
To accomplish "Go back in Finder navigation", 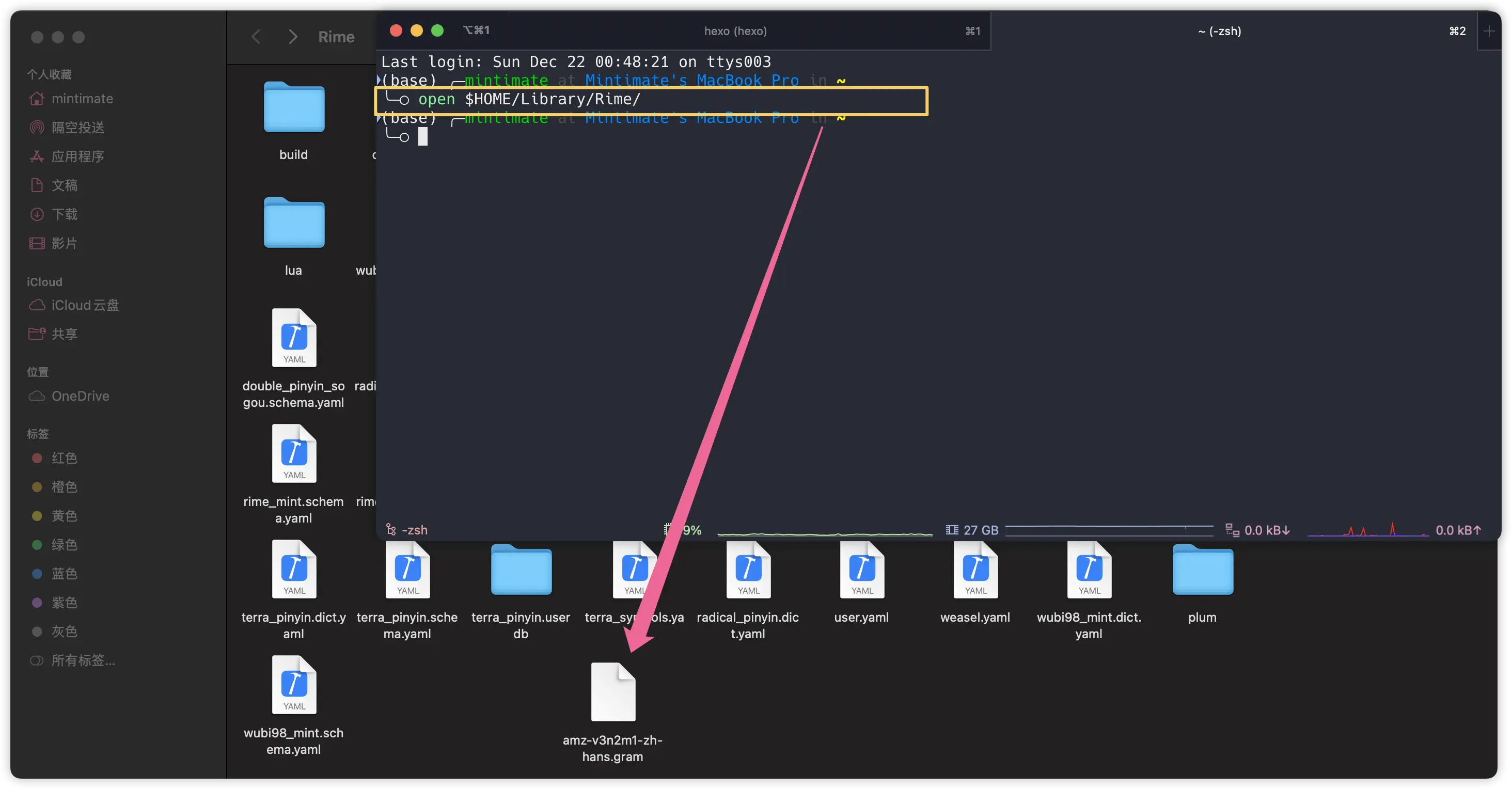I will (x=256, y=37).
